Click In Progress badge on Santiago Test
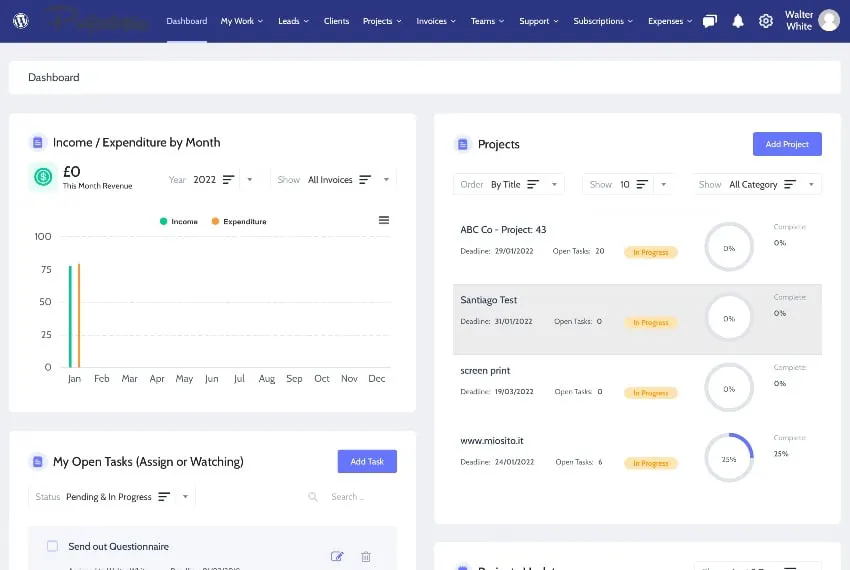The width and height of the screenshot is (850, 570). click(651, 323)
